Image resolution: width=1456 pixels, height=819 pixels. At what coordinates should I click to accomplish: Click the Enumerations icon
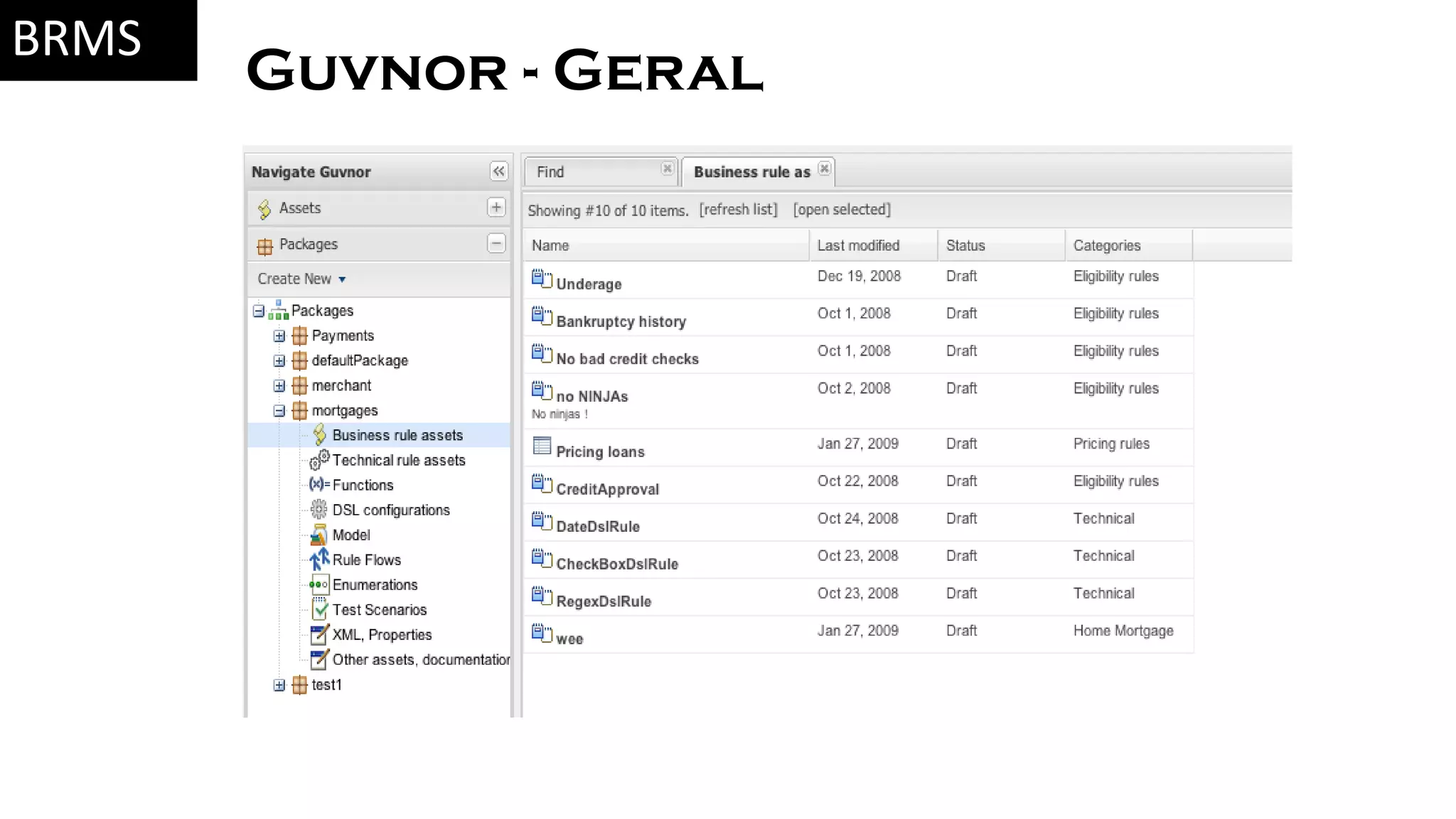[x=319, y=584]
